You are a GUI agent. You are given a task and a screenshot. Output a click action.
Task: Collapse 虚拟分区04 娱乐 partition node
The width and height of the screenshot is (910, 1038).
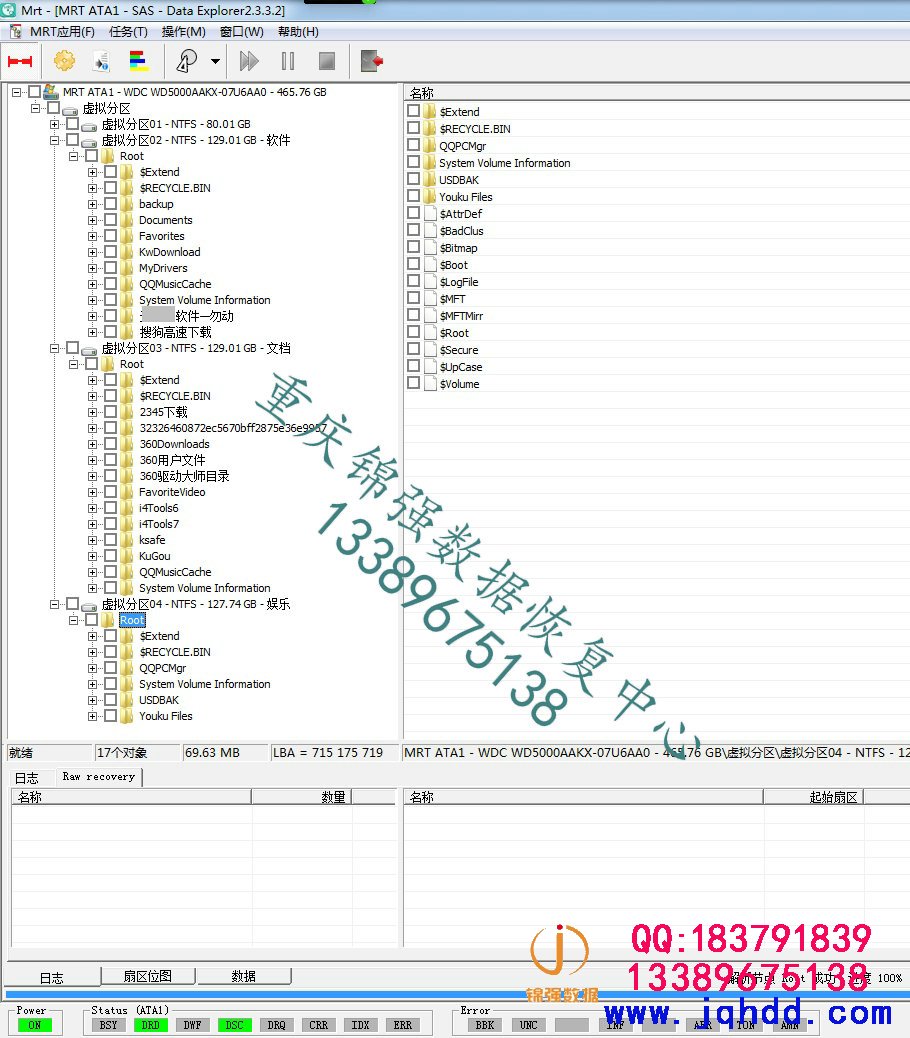tap(54, 604)
